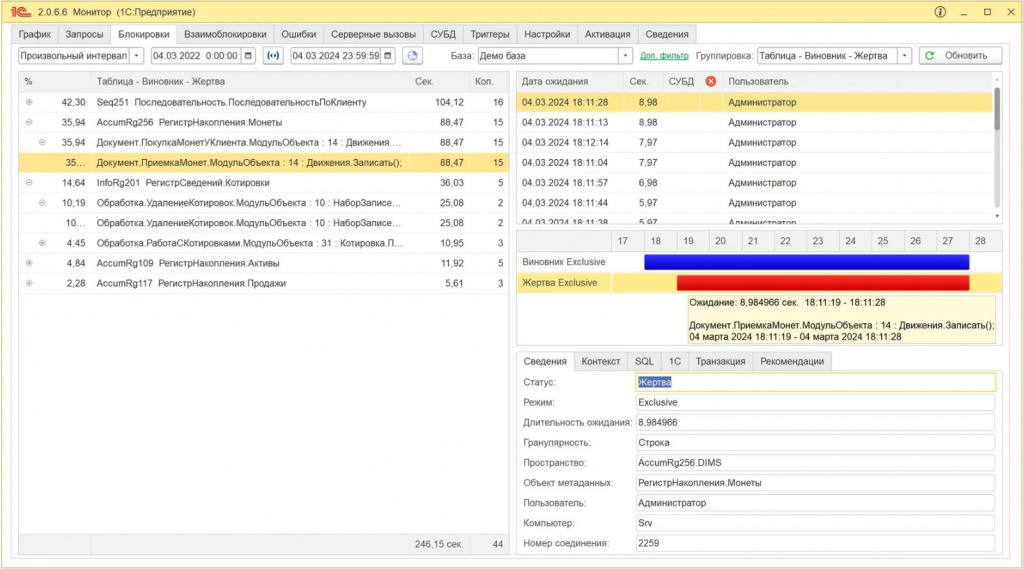Open the SQL detail tab
The height and width of the screenshot is (569, 1023).
(644, 361)
